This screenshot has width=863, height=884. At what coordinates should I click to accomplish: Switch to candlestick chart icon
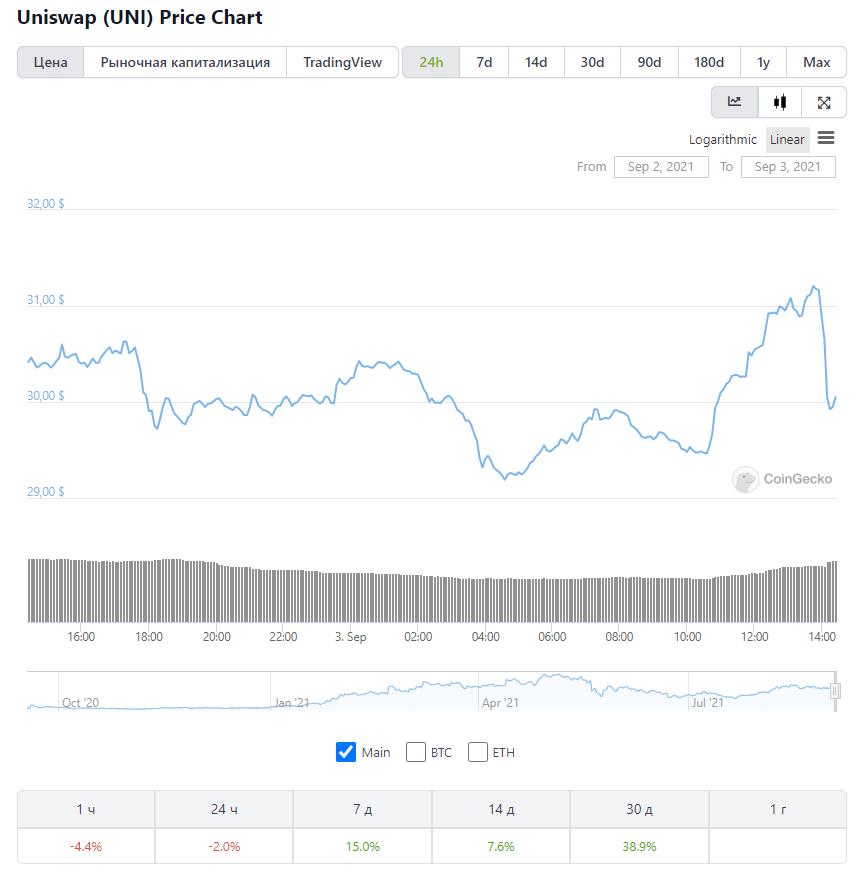pos(780,102)
